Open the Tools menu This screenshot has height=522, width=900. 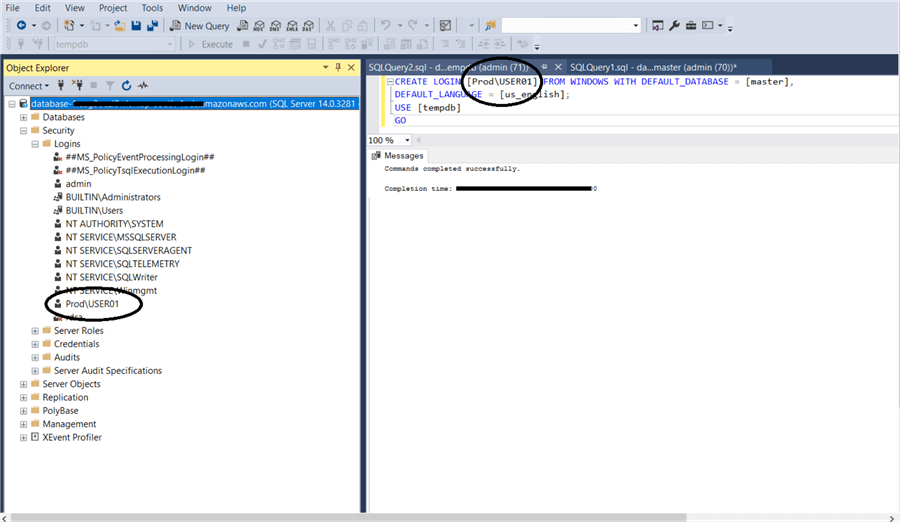tap(152, 8)
